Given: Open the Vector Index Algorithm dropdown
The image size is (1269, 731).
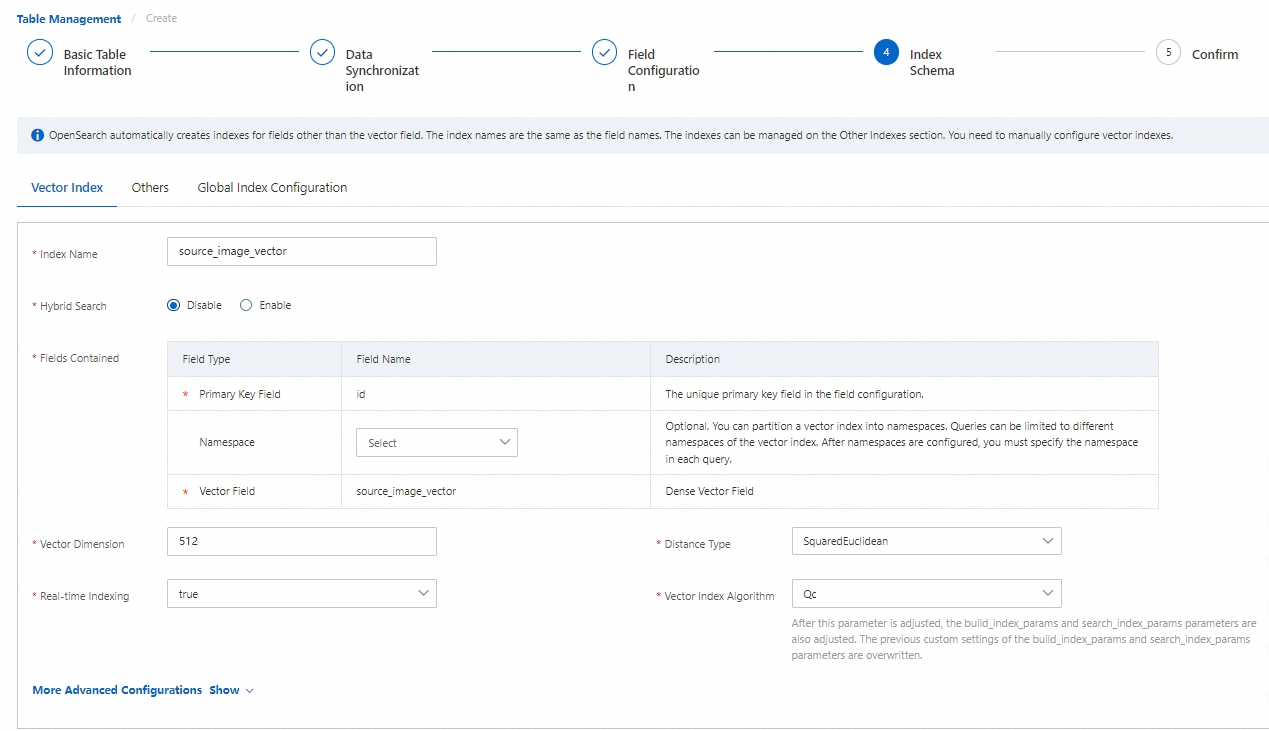Looking at the screenshot, I should [x=925, y=593].
